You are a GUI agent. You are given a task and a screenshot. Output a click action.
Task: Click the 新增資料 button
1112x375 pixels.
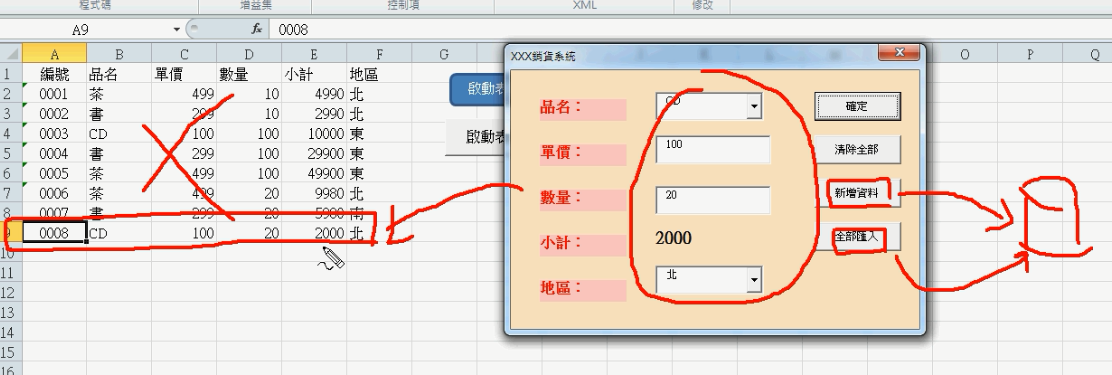[857, 193]
